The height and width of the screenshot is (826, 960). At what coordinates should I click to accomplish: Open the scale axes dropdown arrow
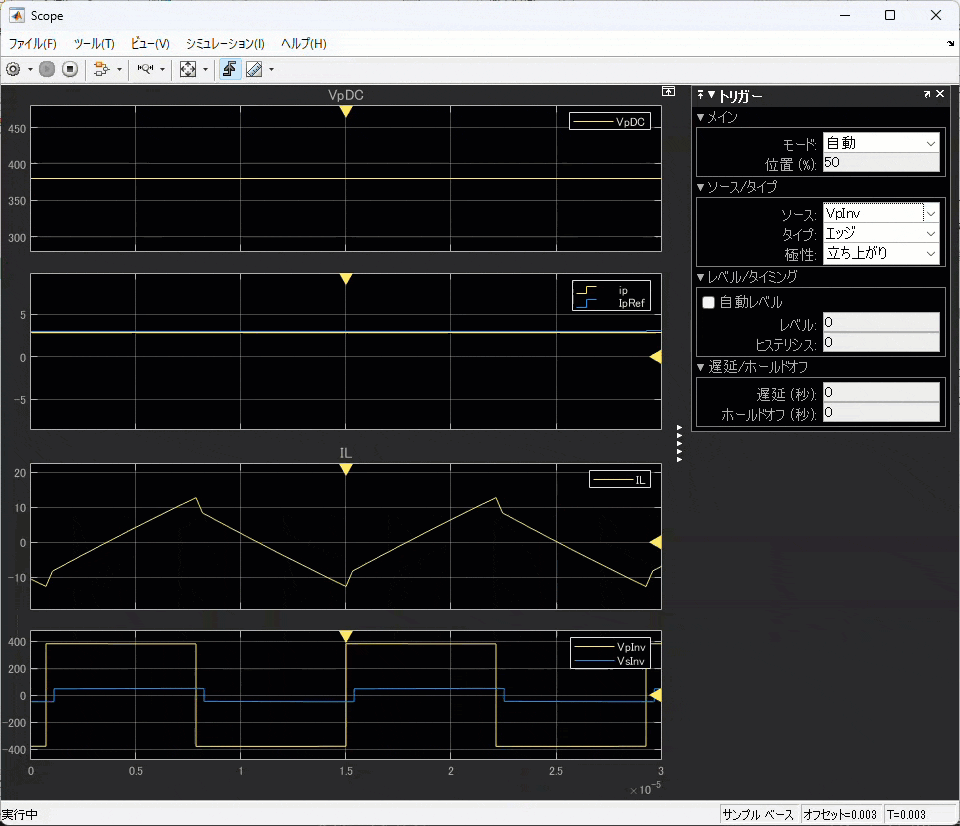click(x=205, y=70)
